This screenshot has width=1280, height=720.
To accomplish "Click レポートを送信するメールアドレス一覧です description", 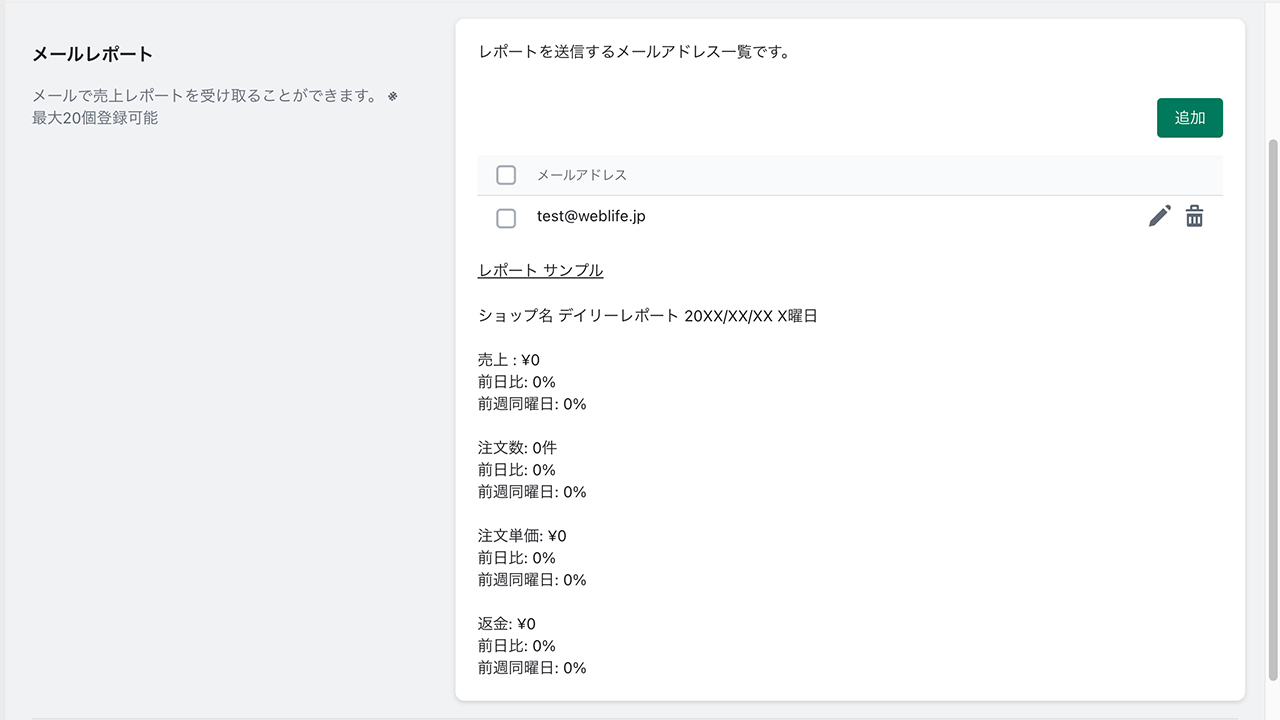I will [x=634, y=52].
